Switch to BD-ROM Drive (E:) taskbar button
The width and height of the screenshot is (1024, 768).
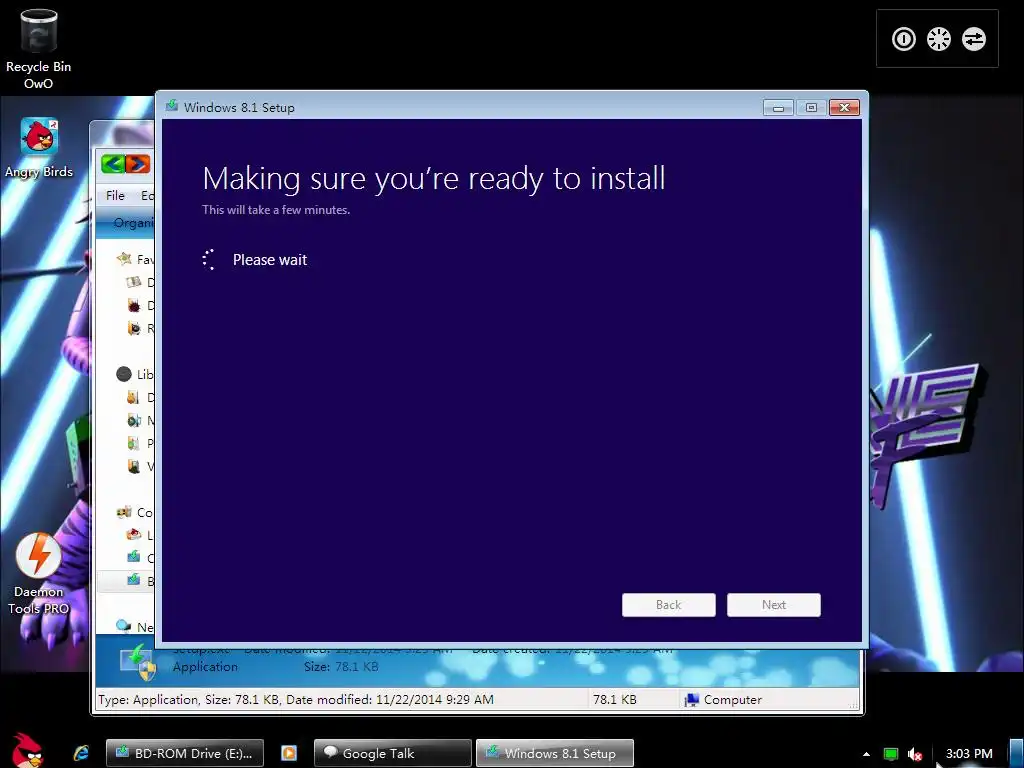coord(185,753)
